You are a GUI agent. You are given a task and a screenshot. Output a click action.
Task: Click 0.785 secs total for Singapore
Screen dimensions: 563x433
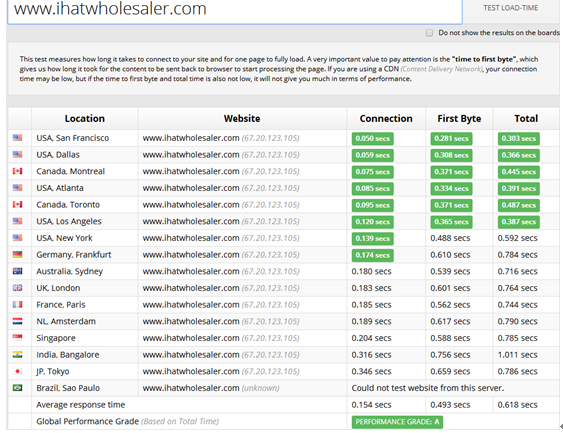click(517, 338)
